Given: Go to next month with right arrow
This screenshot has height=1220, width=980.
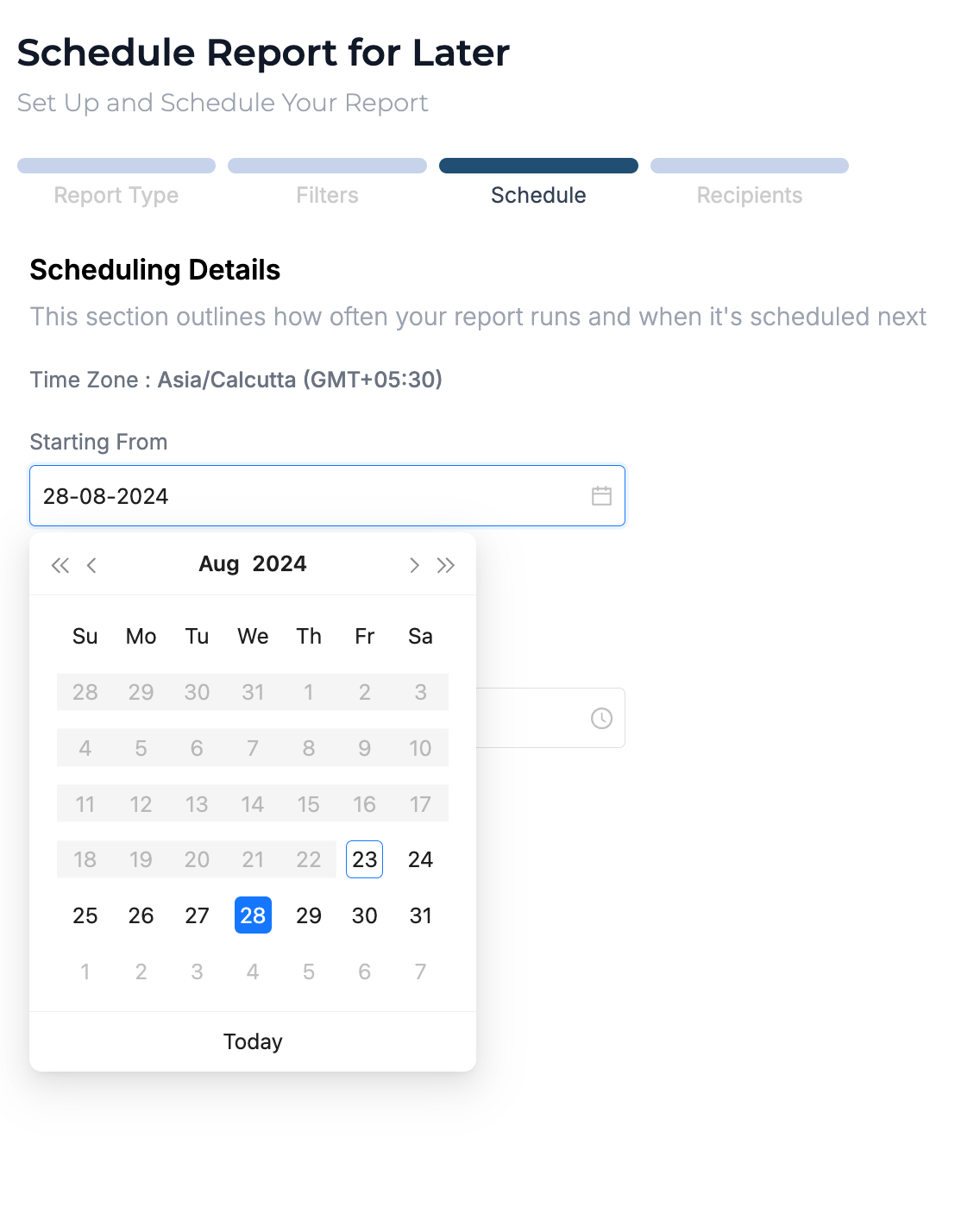Looking at the screenshot, I should 414,565.
